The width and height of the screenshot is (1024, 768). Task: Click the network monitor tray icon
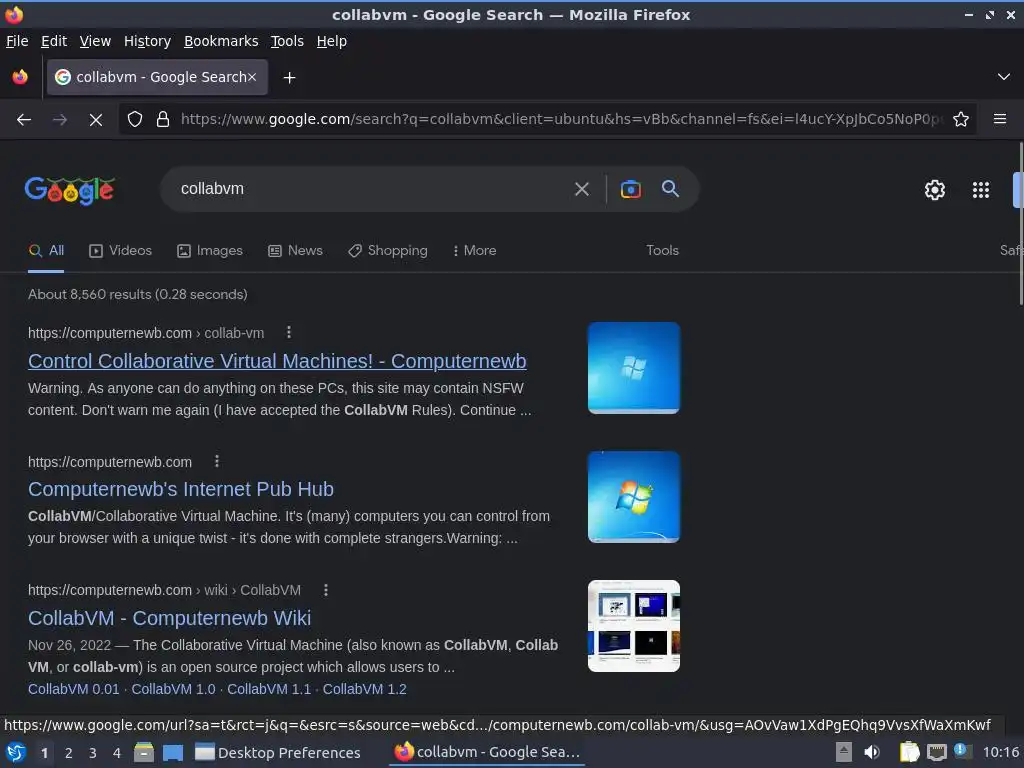coord(936,752)
